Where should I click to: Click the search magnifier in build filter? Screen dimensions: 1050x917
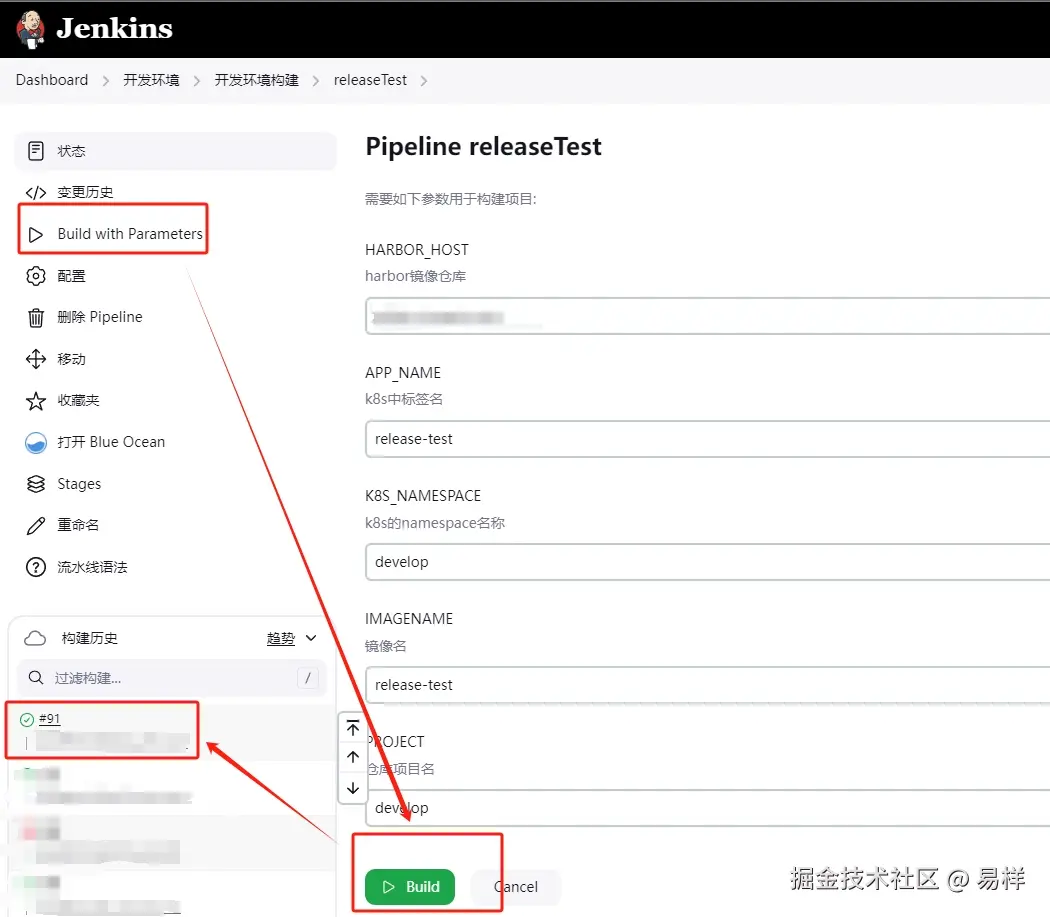(36, 678)
